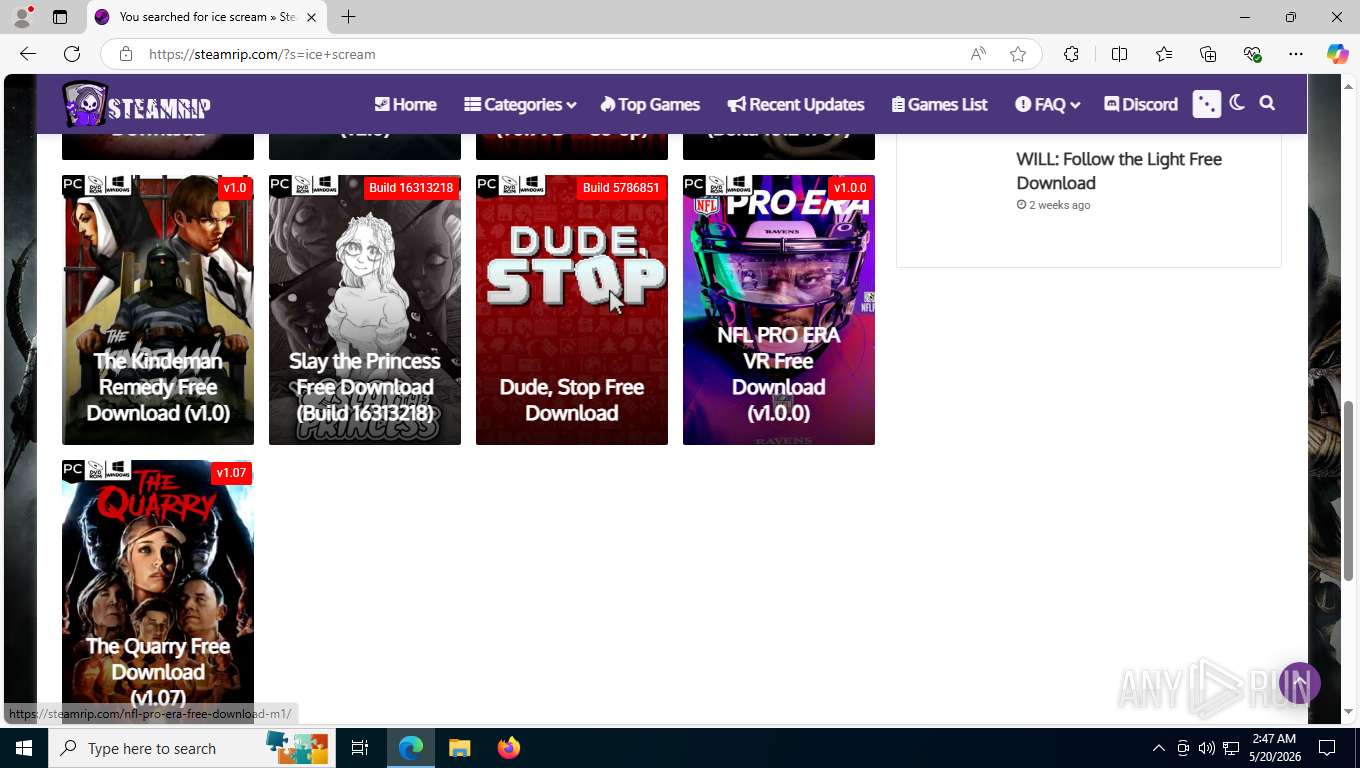Click the Build 16313218 version badge
The image size is (1360, 768).
tap(411, 188)
